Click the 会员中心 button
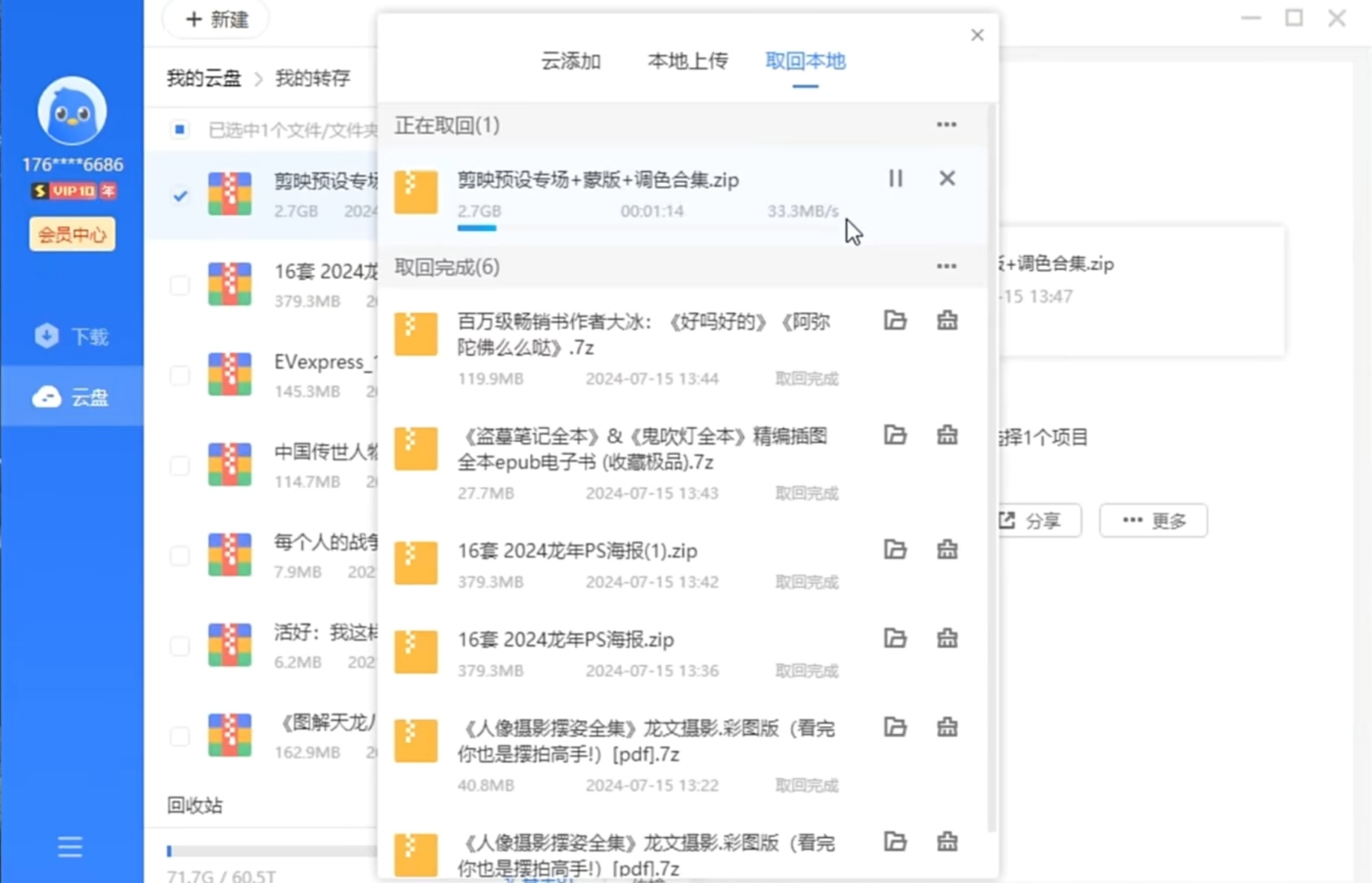Screen dimensions: 1372x883 [72, 235]
